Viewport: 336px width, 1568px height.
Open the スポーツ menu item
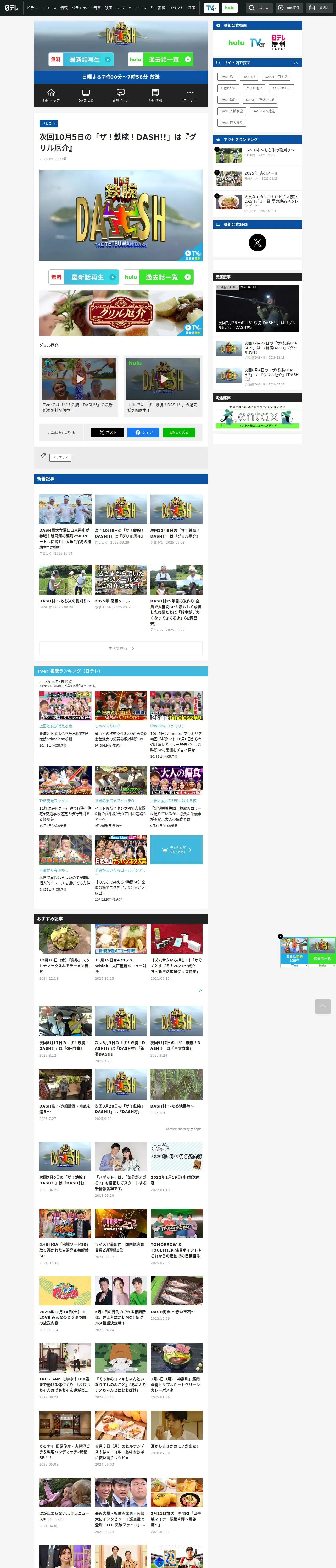[124, 8]
